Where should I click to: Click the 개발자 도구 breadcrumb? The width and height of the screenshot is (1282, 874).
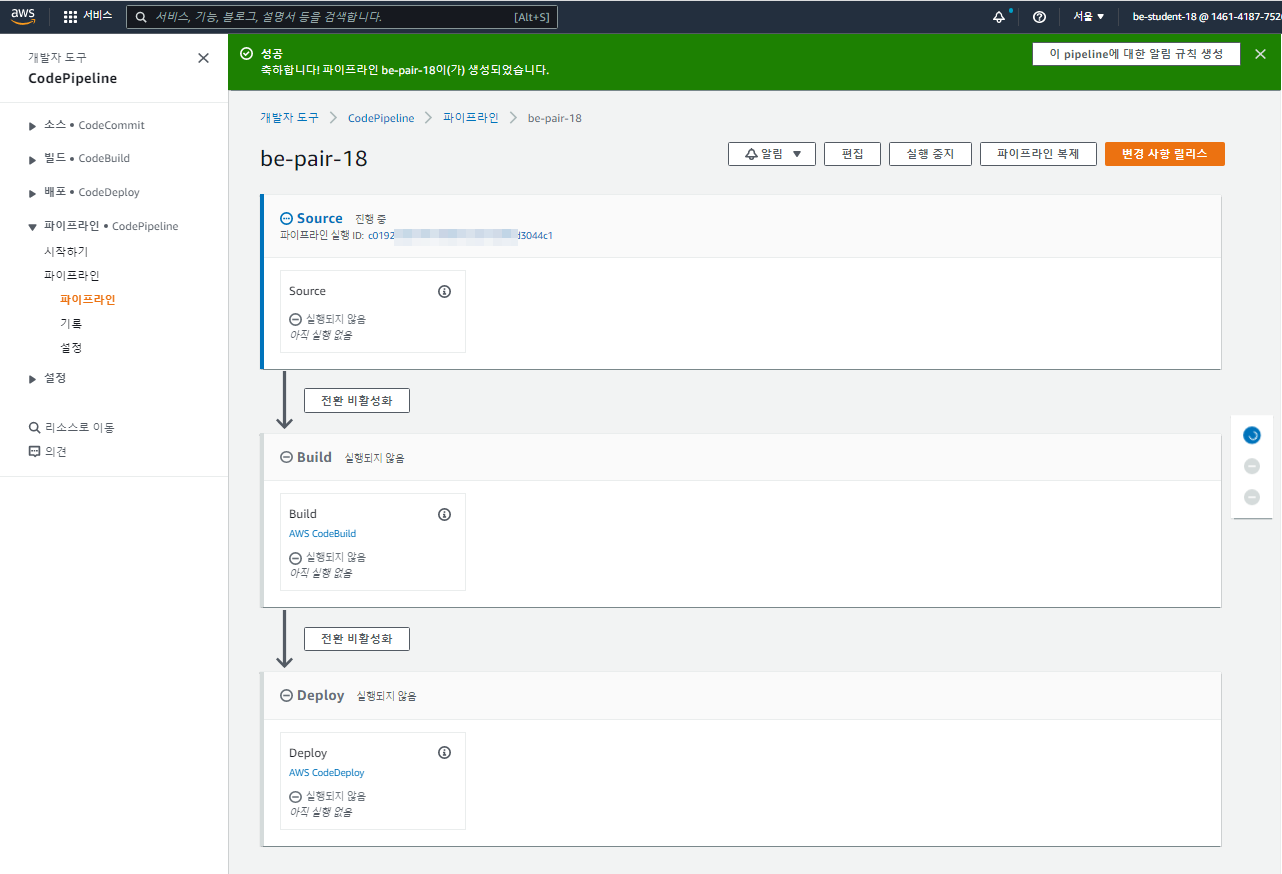[289, 117]
